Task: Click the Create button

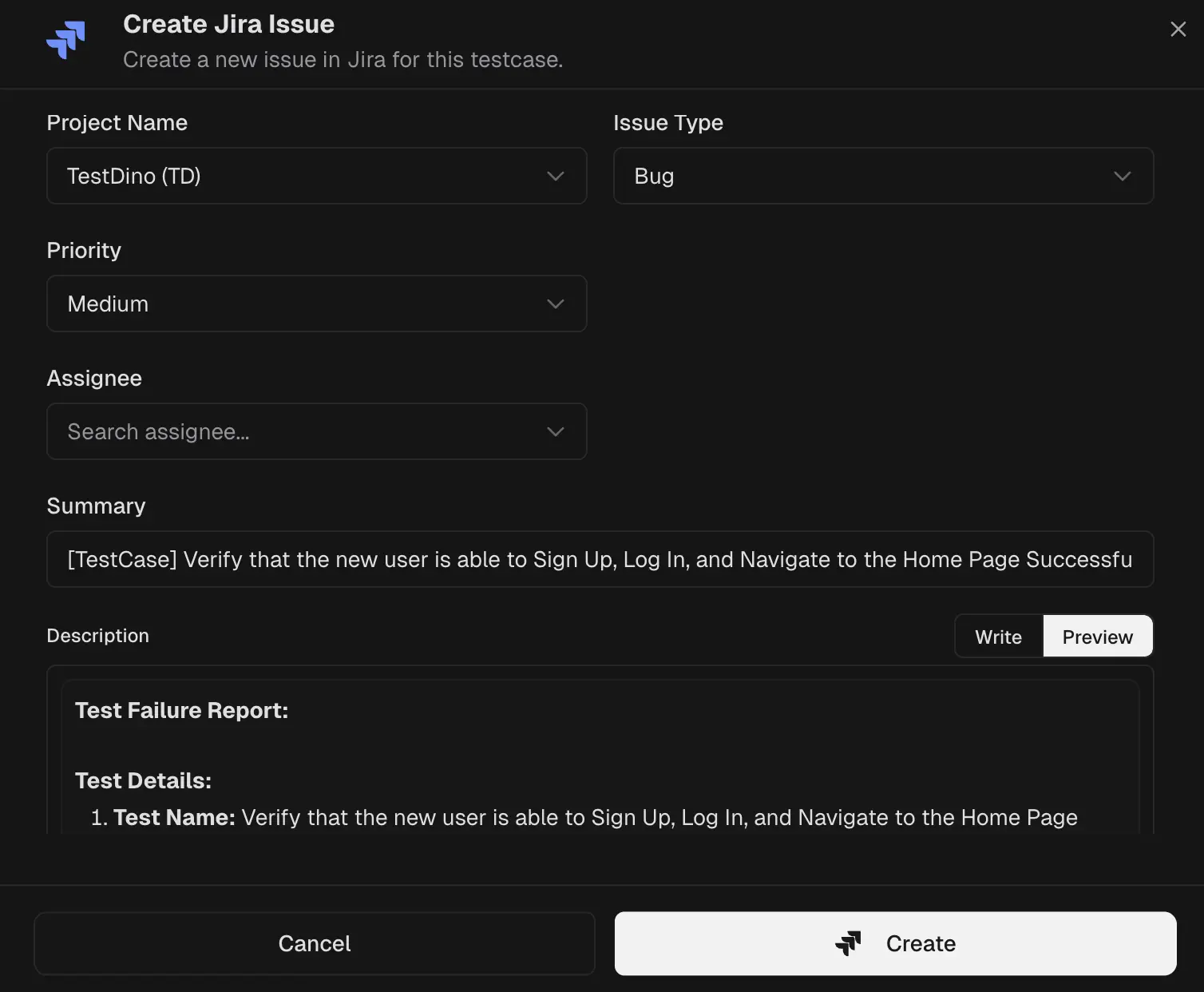Action: (894, 943)
